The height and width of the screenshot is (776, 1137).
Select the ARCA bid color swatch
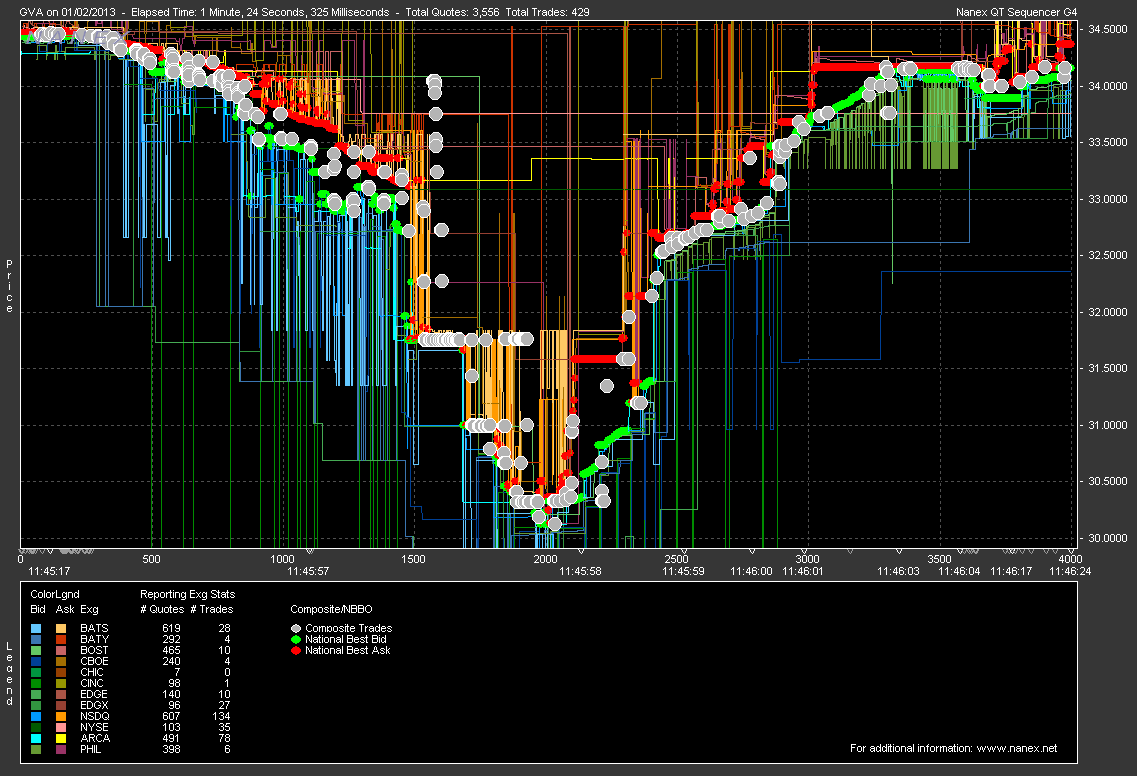point(36,738)
